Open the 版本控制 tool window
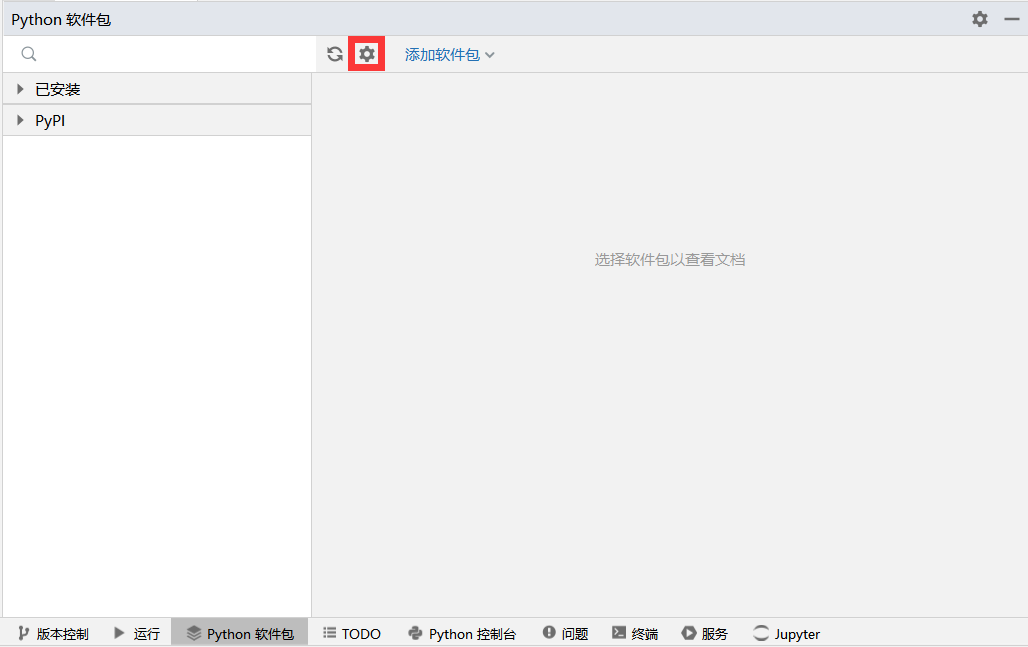Viewport: 1028px width, 647px height. click(53, 633)
